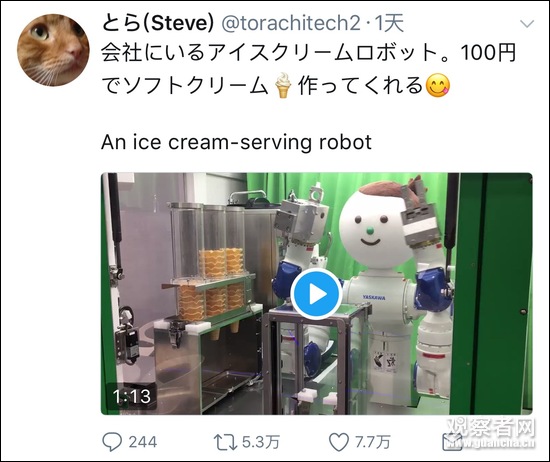Open the orange cat profile avatar
This screenshot has height=462, width=550.
point(53,50)
